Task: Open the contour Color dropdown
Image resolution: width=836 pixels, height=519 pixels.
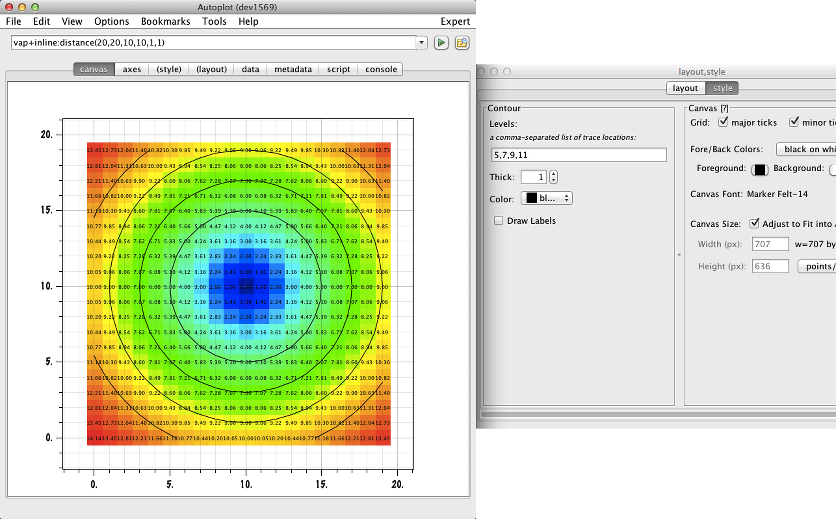Action: pos(547,198)
